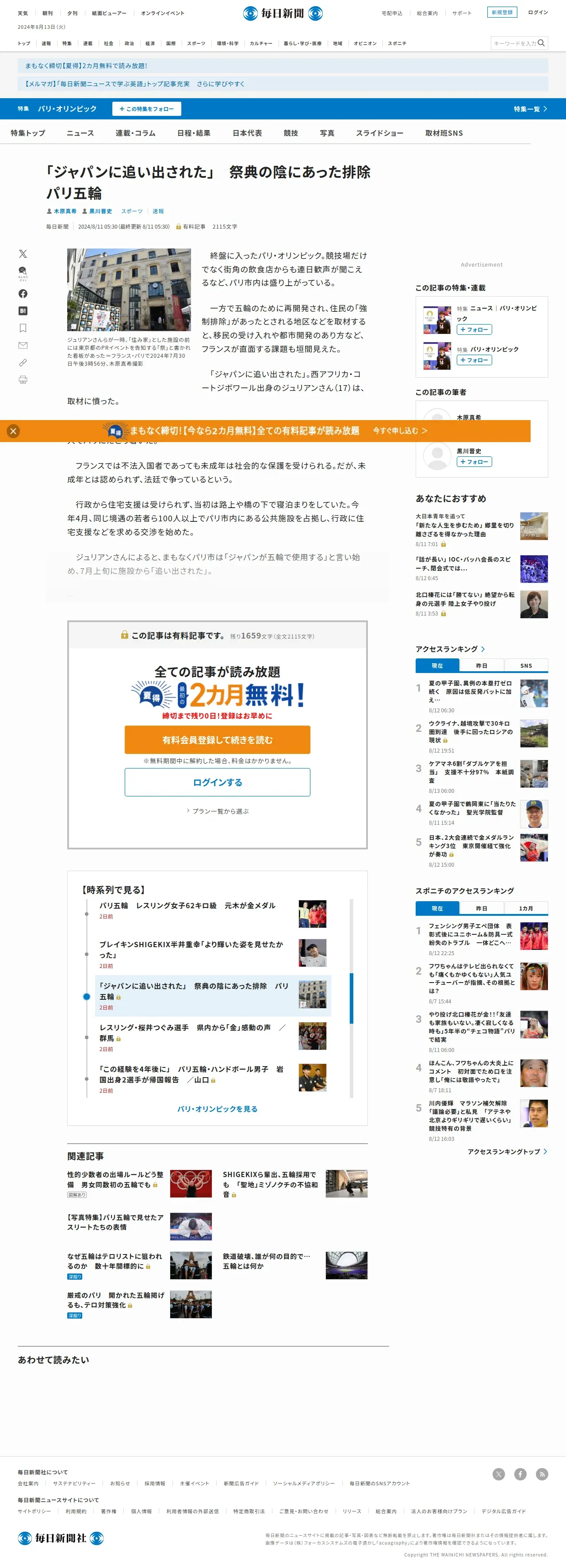Image resolution: width=566 pixels, height=1568 pixels.
Task: Select 日程・結果 tab
Action: pyautogui.click(x=194, y=133)
